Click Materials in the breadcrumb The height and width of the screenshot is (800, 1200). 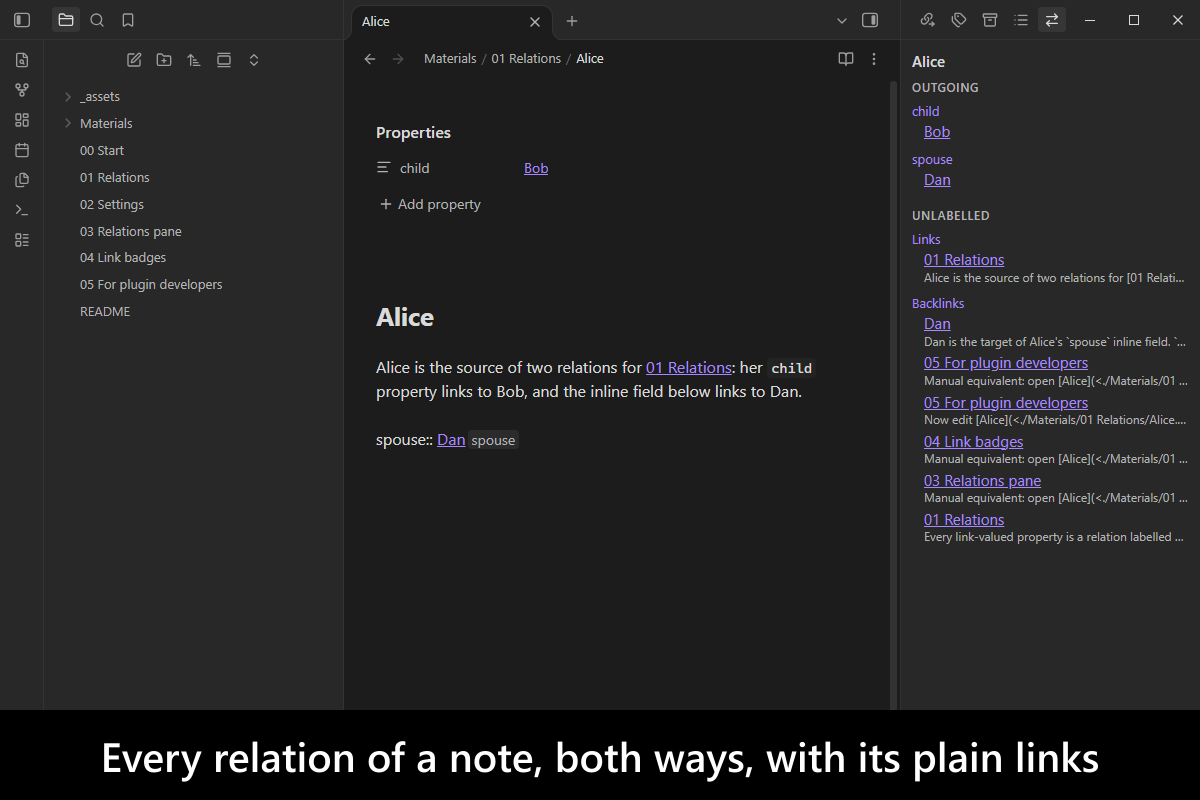coord(450,59)
